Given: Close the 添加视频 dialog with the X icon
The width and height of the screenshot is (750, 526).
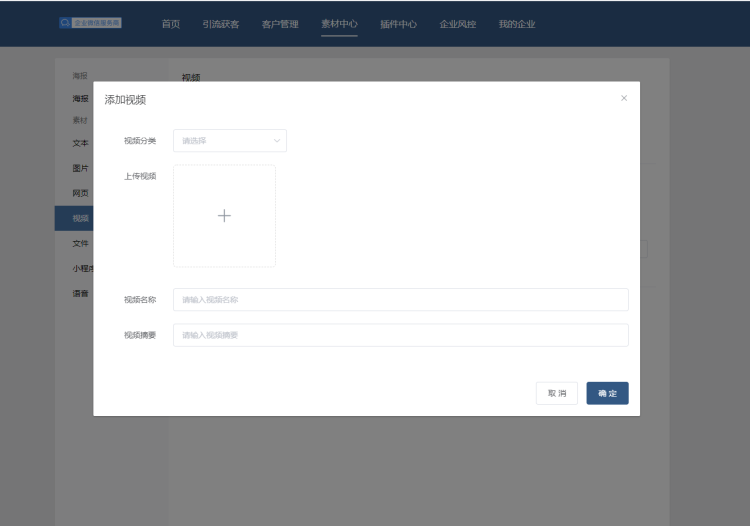Looking at the screenshot, I should [624, 98].
